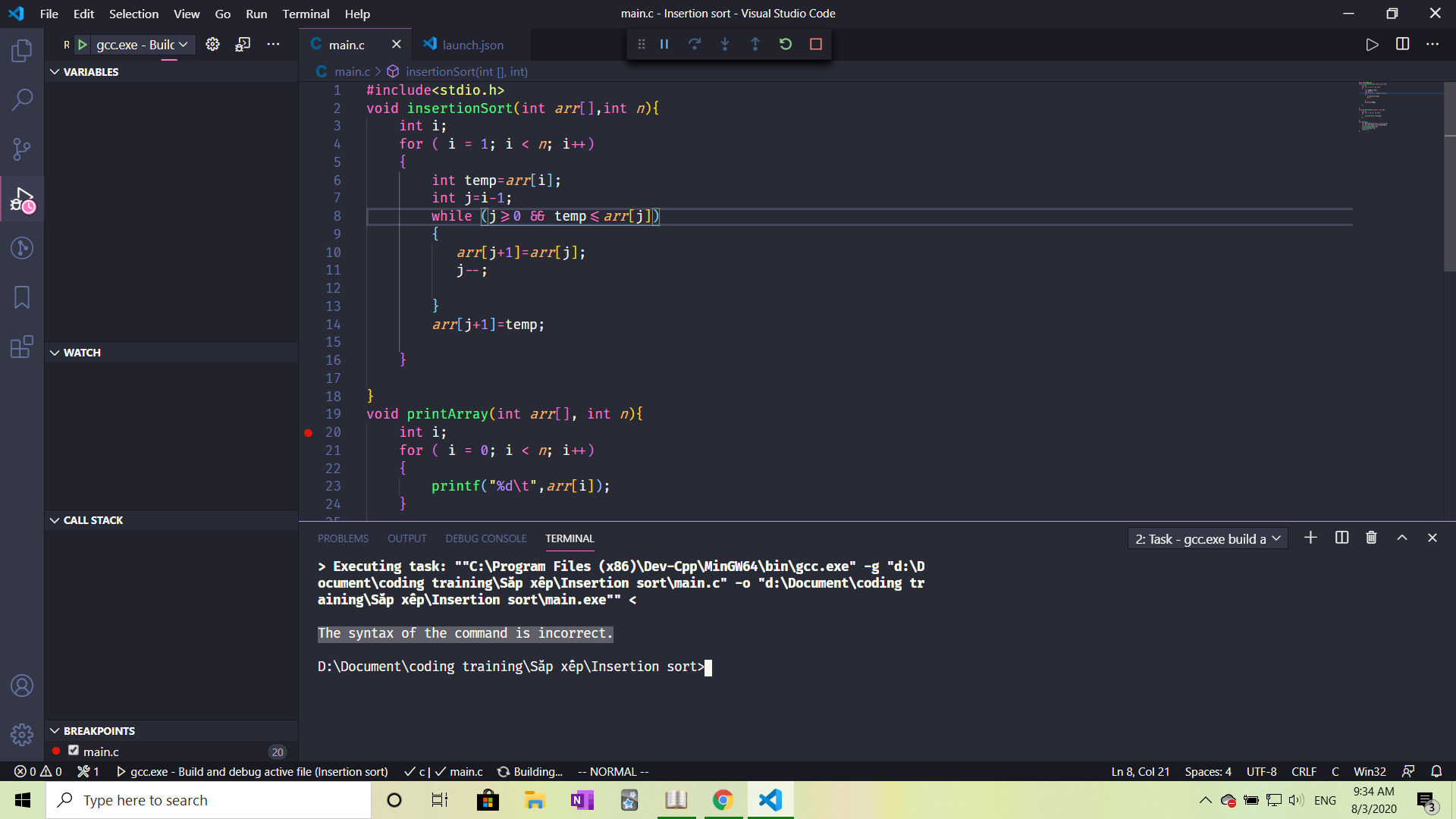This screenshot has width=1456, height=819.
Task: Restart the debugger from floating toolbar
Action: [x=786, y=44]
